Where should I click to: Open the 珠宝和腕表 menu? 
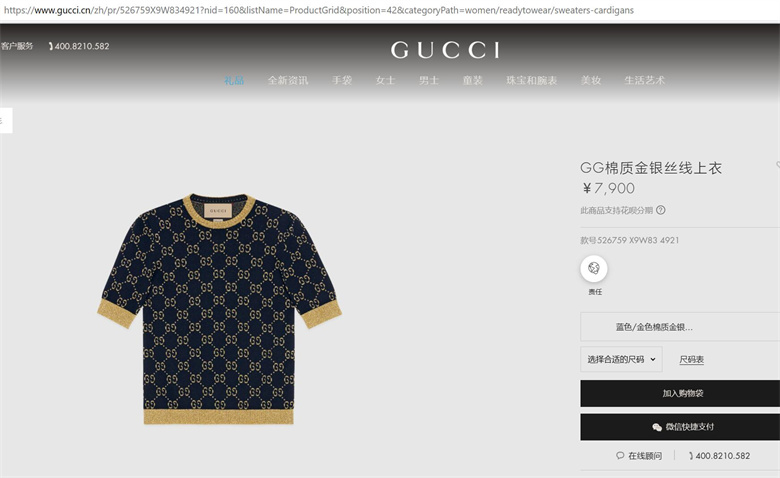coord(531,80)
